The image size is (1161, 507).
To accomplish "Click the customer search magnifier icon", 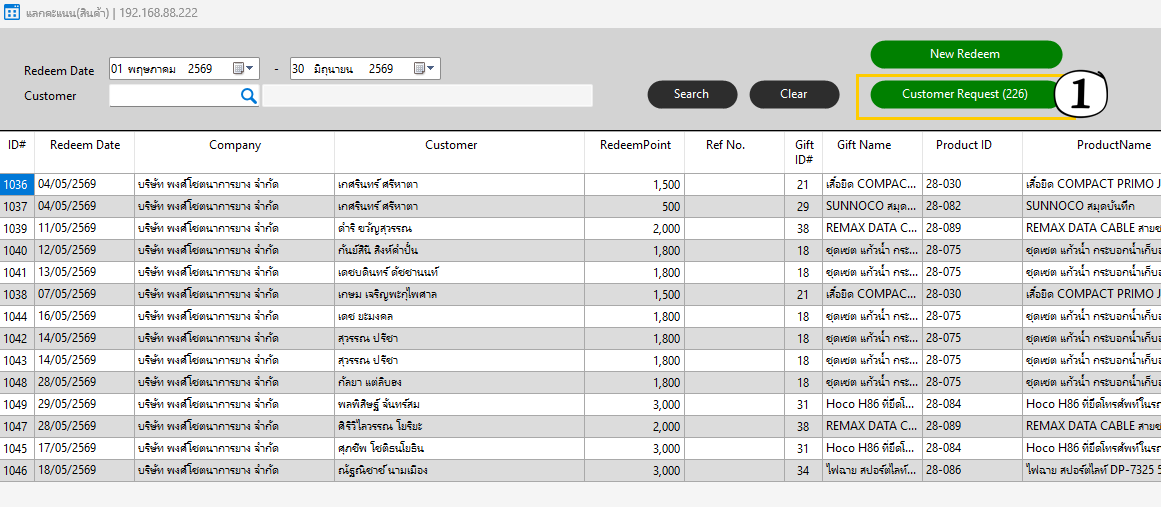I will pyautogui.click(x=249, y=95).
